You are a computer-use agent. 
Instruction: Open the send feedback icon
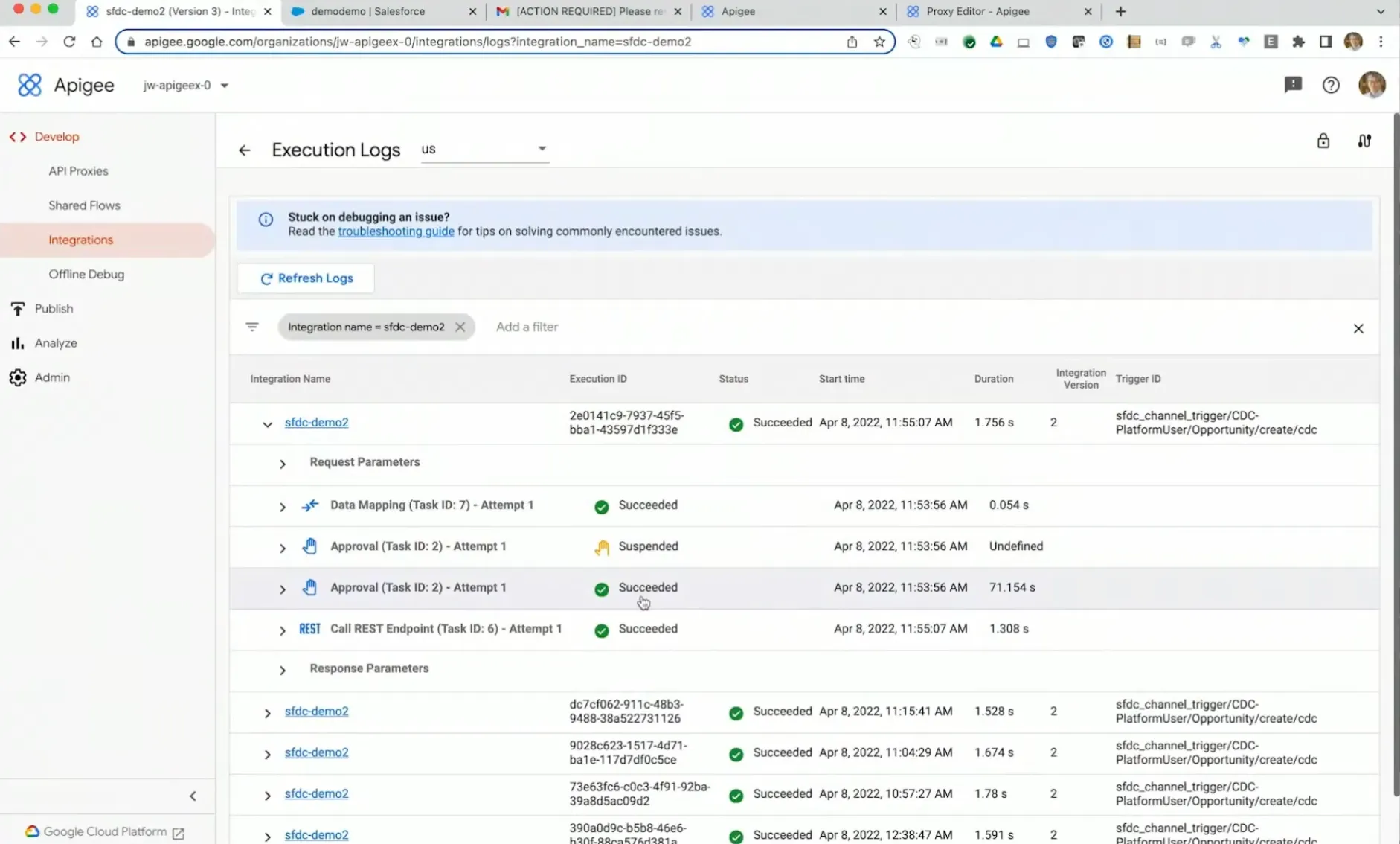point(1293,85)
